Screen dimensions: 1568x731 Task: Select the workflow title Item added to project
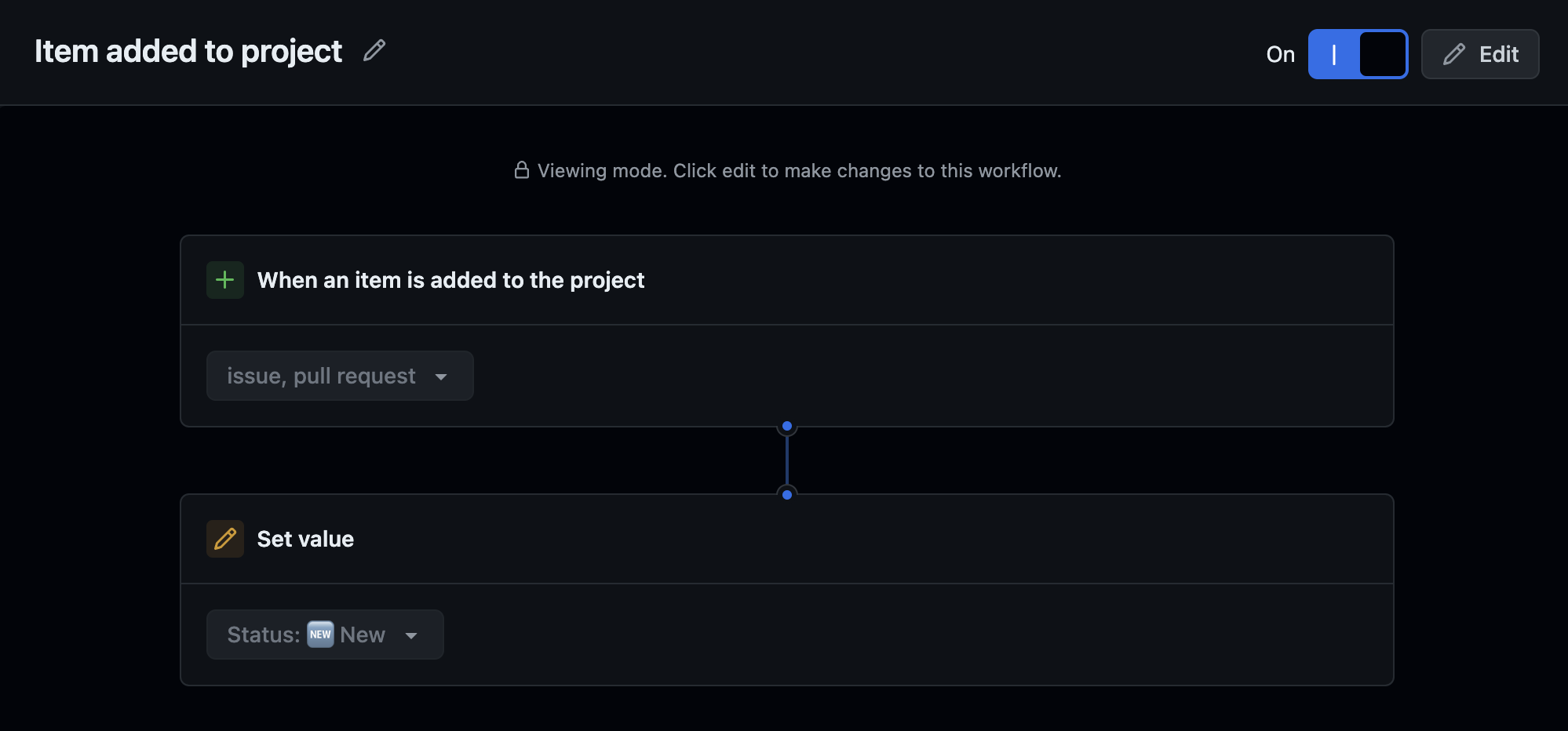click(x=188, y=51)
